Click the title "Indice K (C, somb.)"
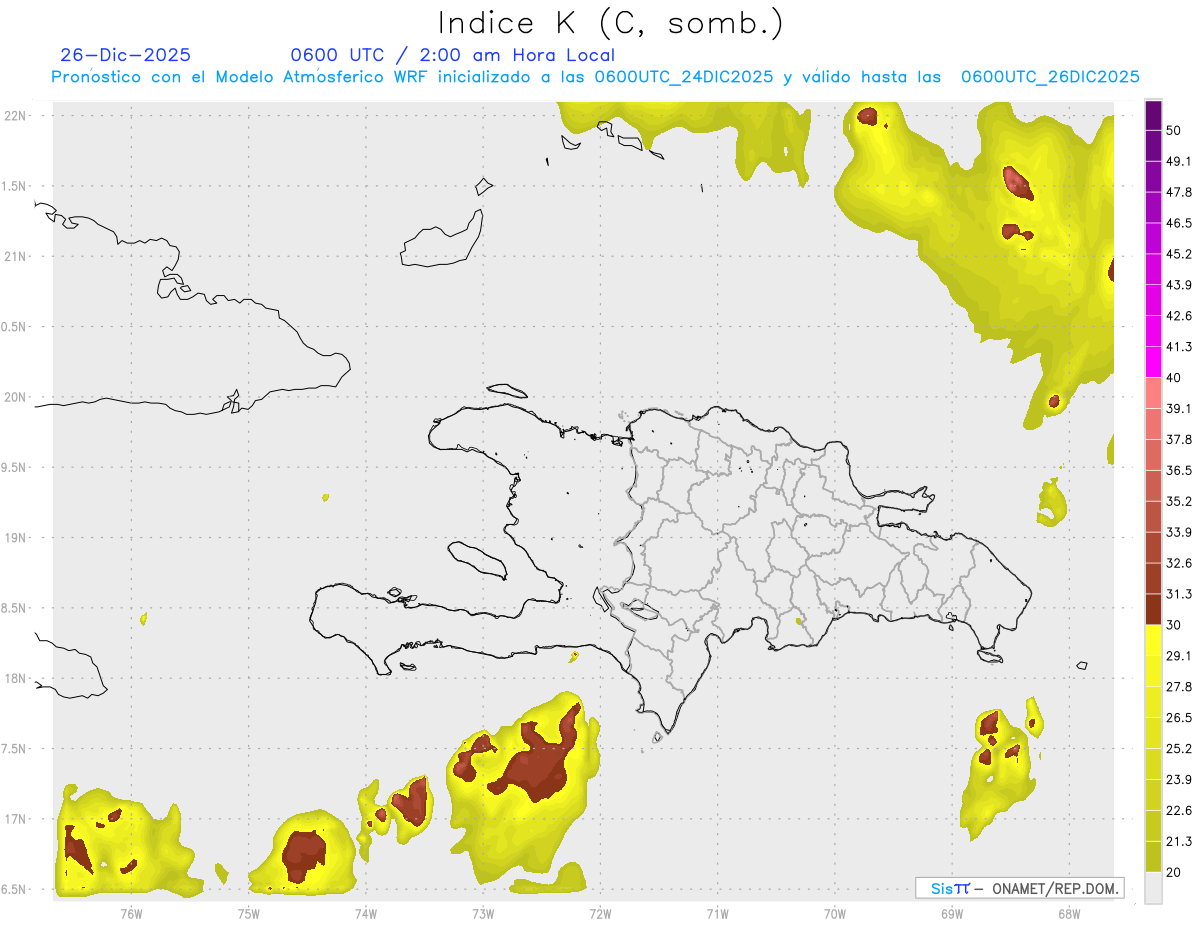1200x927 pixels. tap(610, 22)
